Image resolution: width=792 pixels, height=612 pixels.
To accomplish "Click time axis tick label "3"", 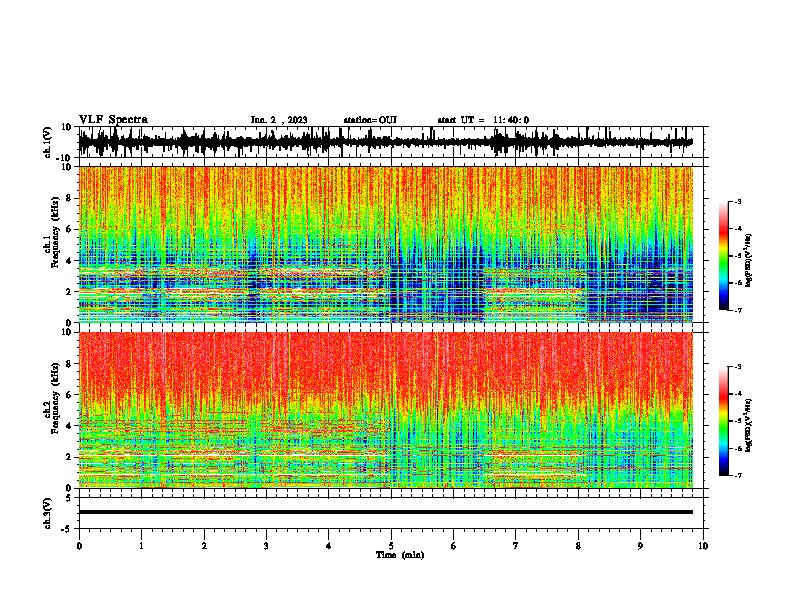I will 266,546.
